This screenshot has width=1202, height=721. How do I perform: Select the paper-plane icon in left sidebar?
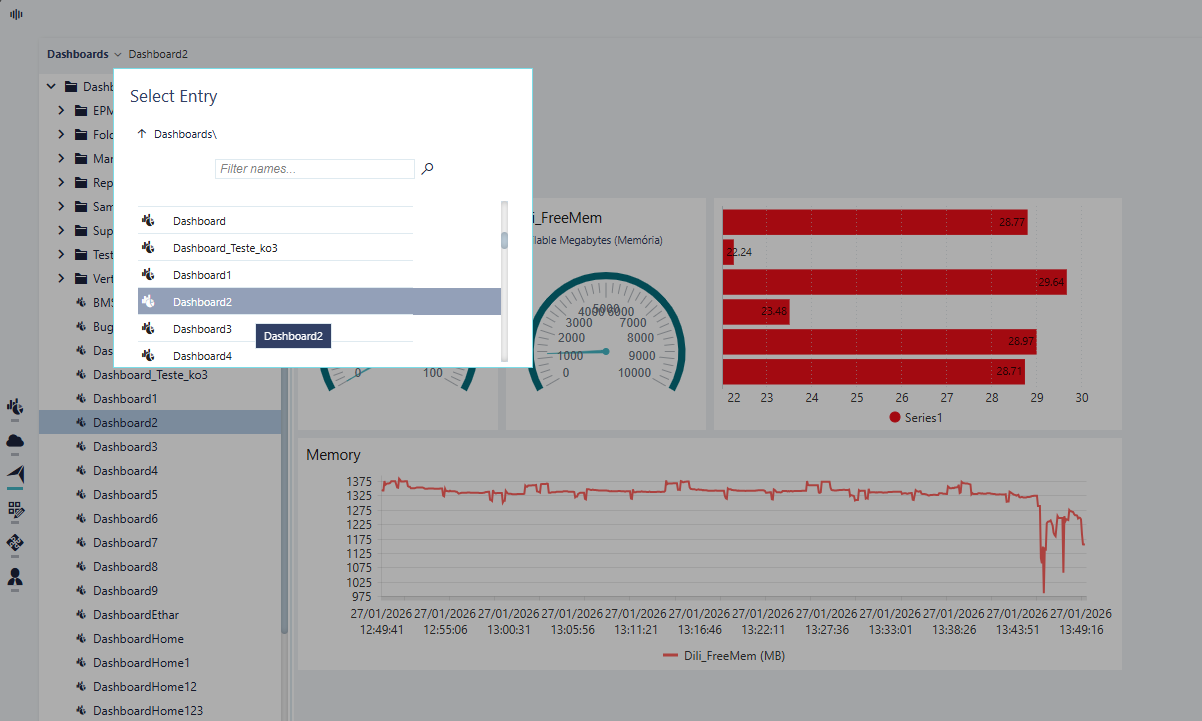tap(15, 474)
